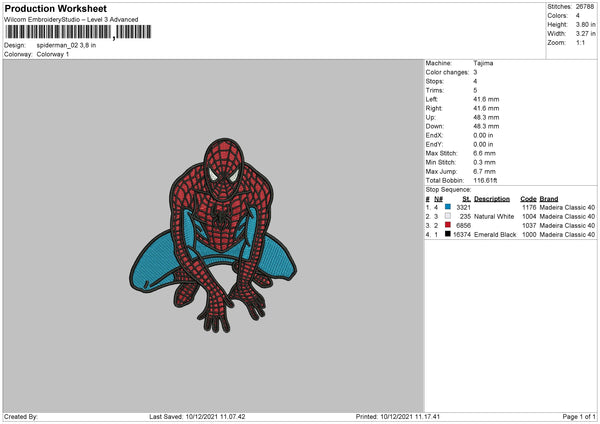Screen dimensions: 600x424
Task: Click the Stop Sequence heading
Action: coord(448,190)
